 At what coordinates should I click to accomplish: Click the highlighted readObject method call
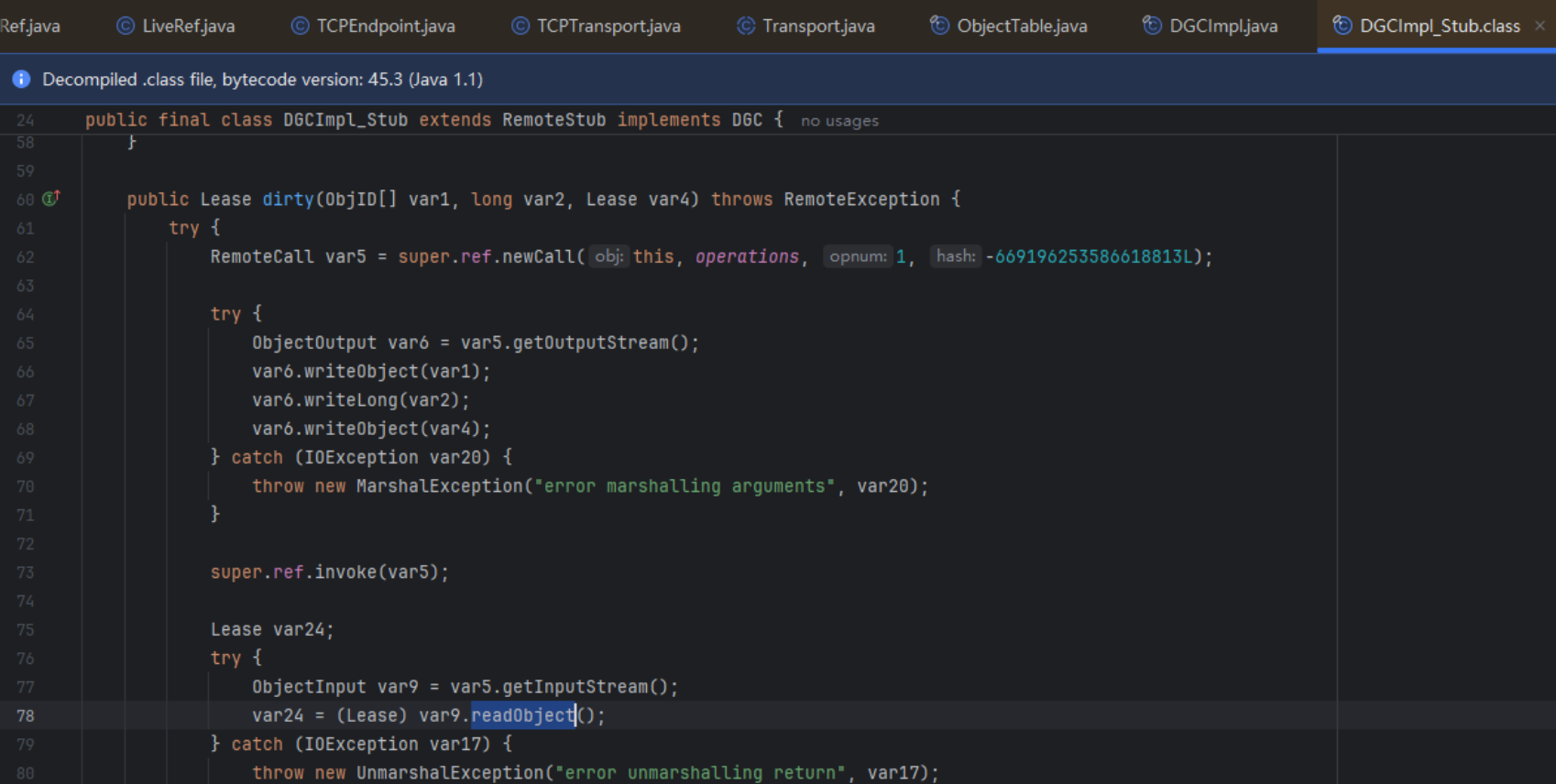(x=522, y=715)
